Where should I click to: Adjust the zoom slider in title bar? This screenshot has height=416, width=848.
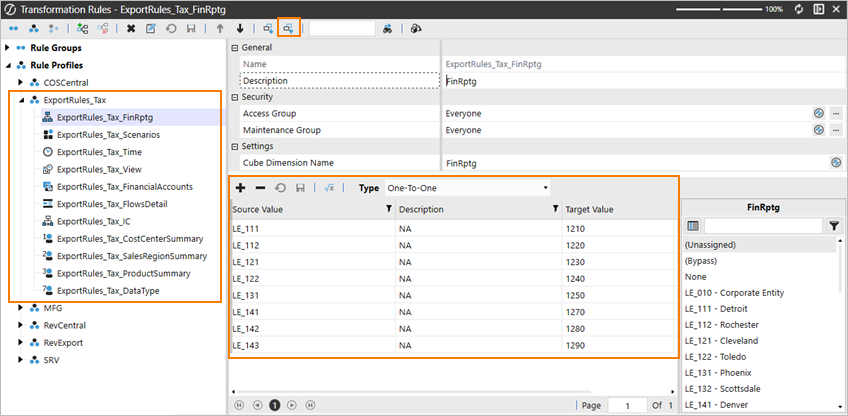point(720,8)
